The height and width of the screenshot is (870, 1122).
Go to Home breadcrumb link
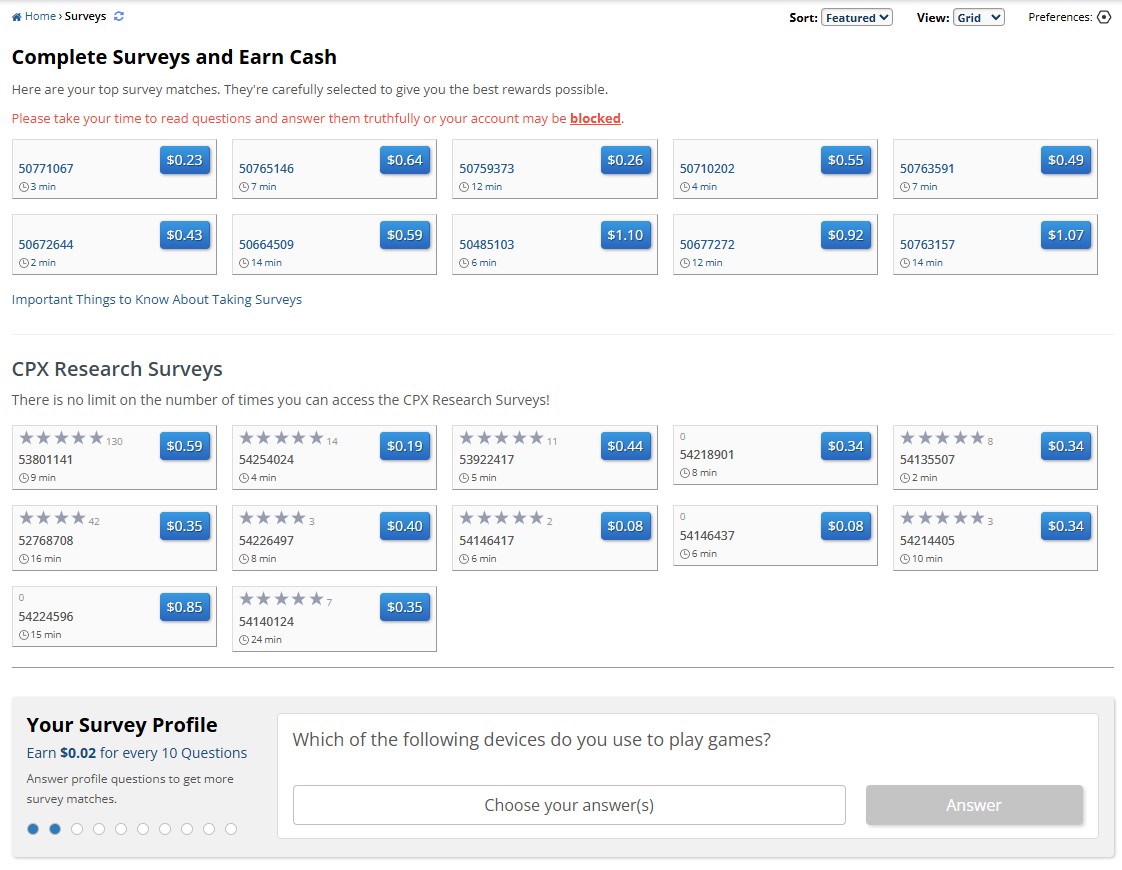pyautogui.click(x=40, y=17)
